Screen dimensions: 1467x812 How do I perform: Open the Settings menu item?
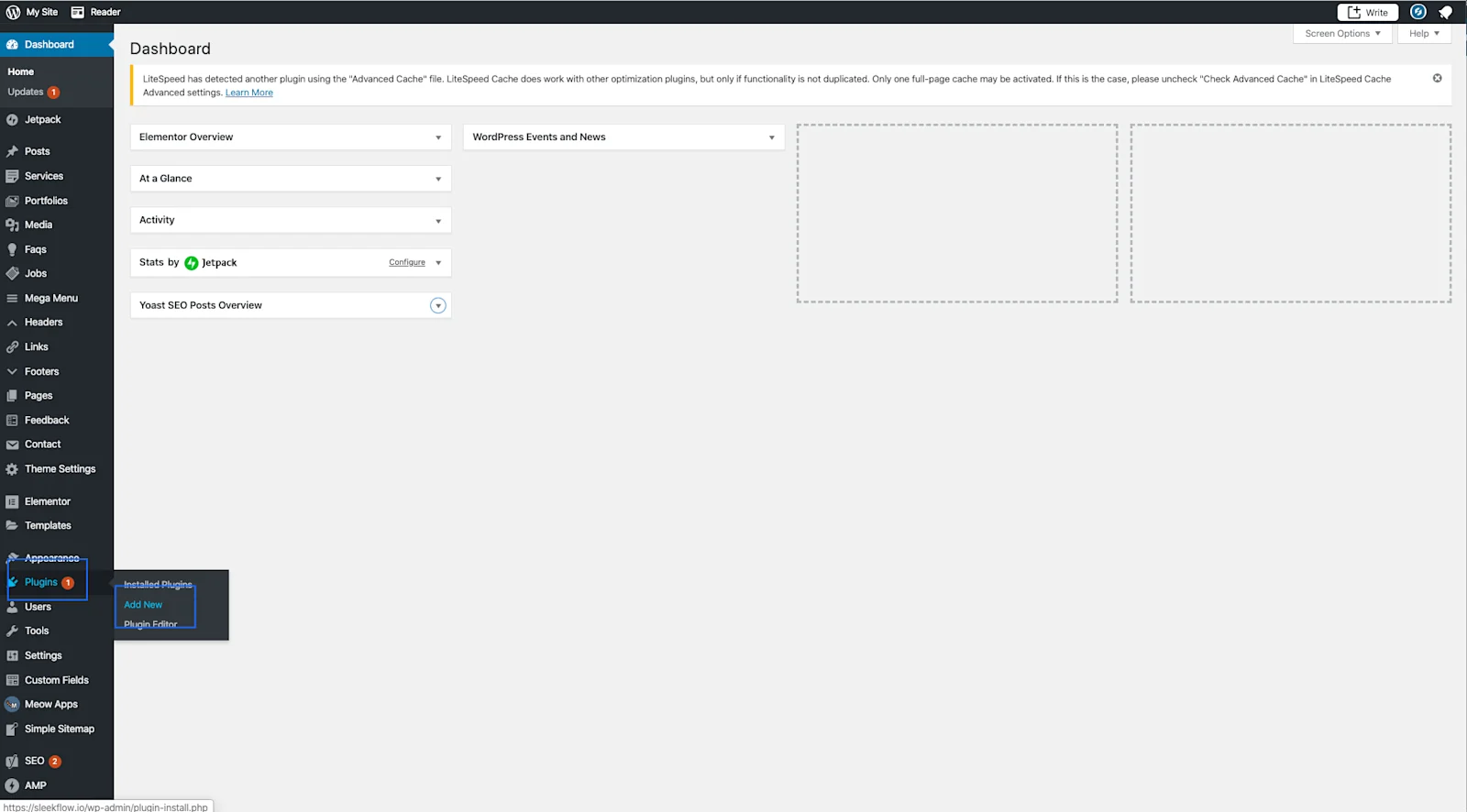tap(57, 655)
